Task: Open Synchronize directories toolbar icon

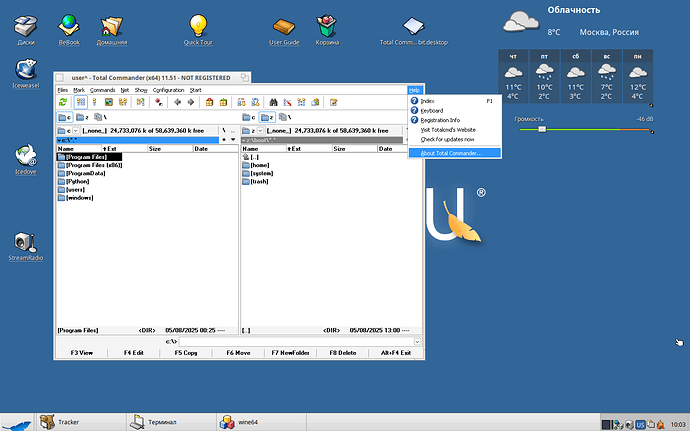Action: click(x=301, y=102)
